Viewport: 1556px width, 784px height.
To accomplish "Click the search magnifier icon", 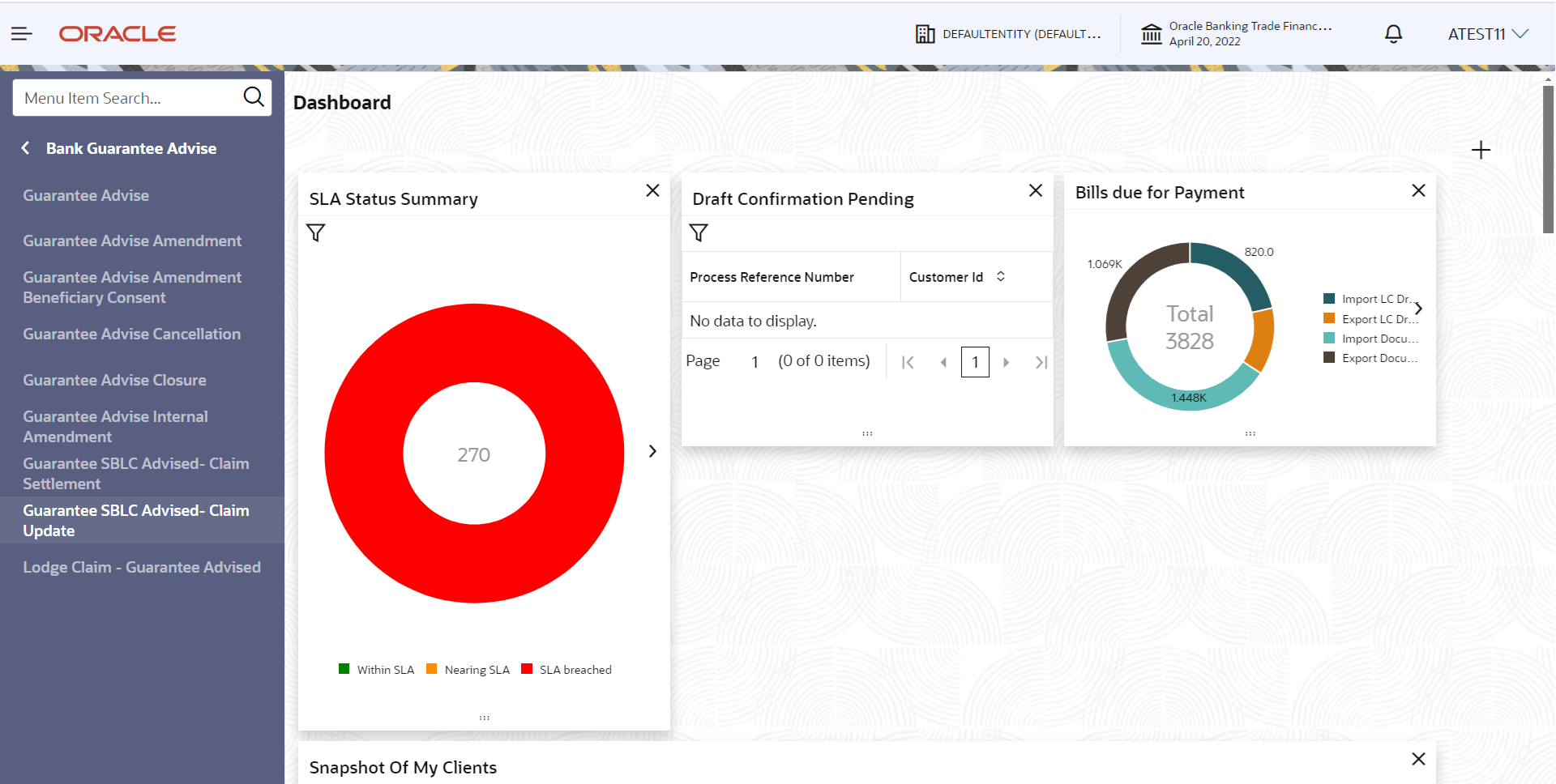I will tap(254, 97).
